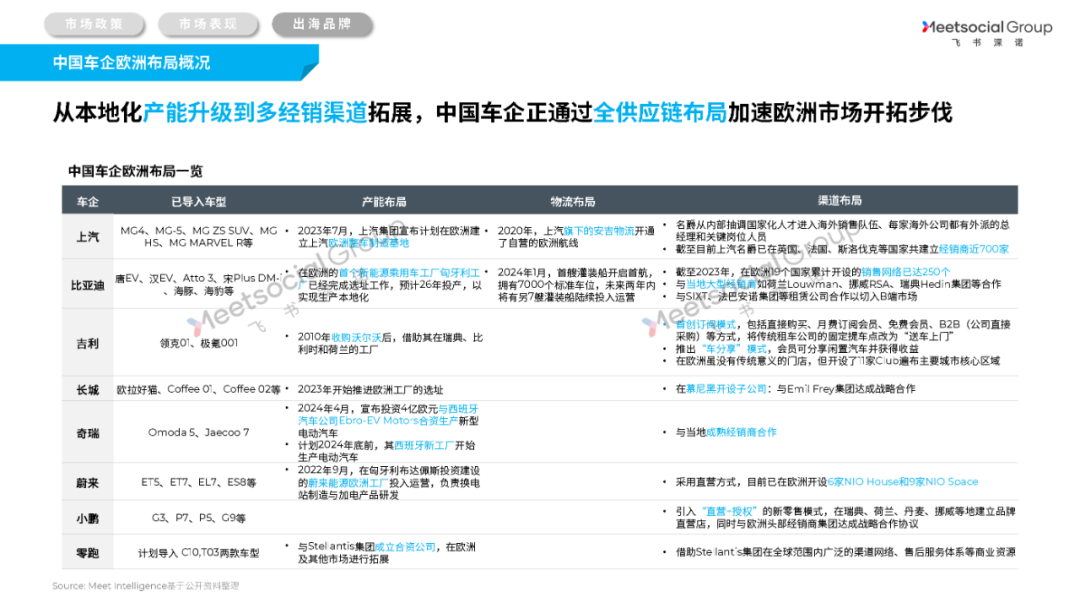Screen dimensions: 1080x608
Task: Click the 中国车企欧洲布局概况 banner title
Action: 132,63
